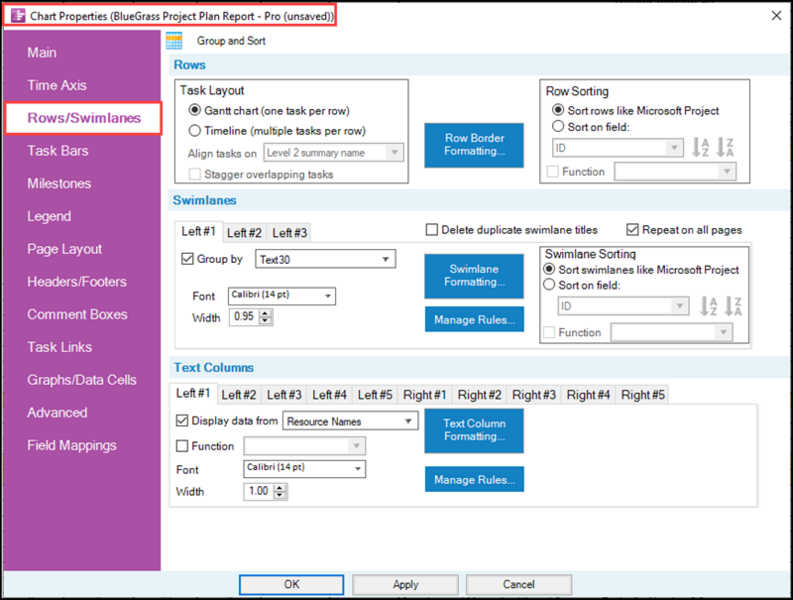Open Time Axis settings
Viewport: 793px width, 600px height.
click(x=57, y=85)
